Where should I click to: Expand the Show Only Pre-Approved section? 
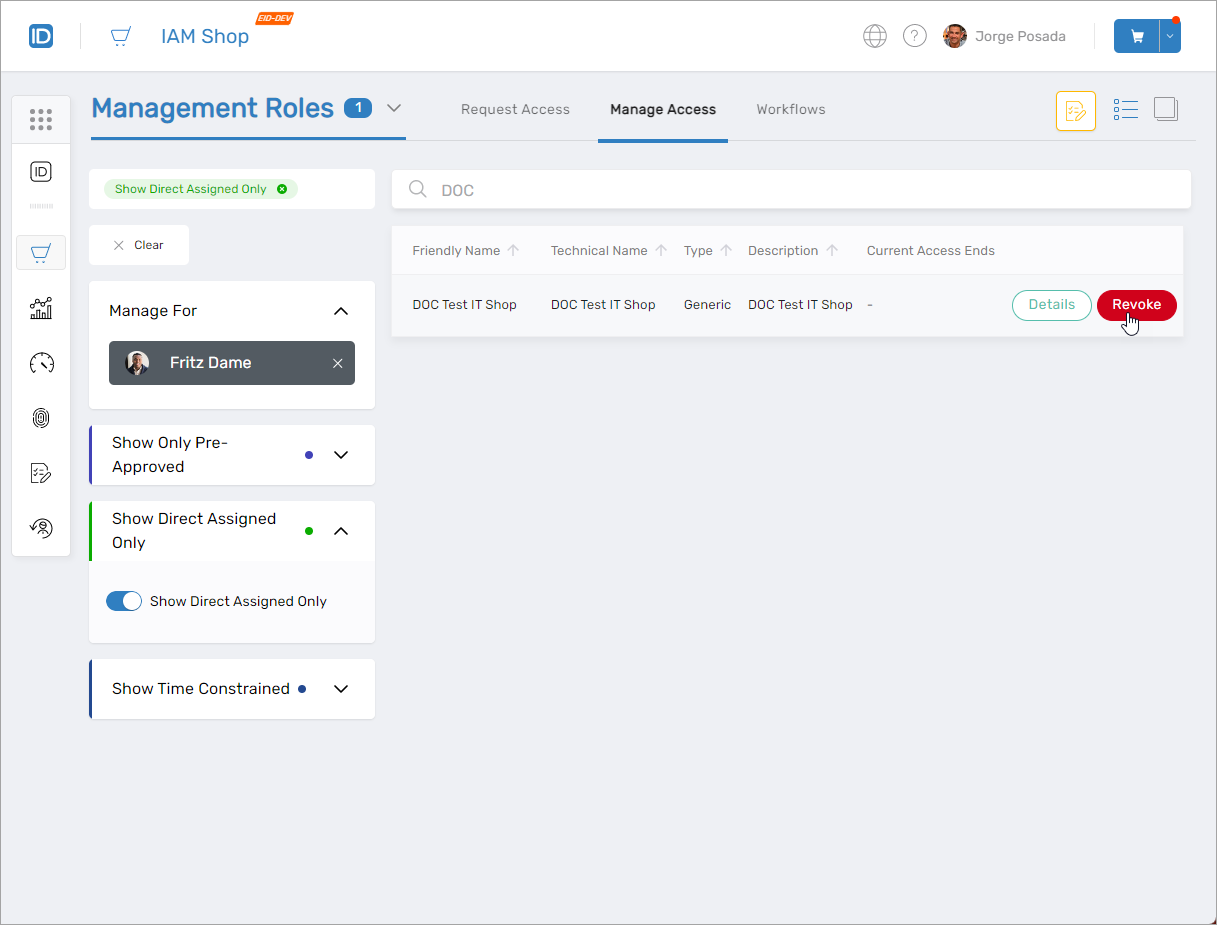[340, 454]
